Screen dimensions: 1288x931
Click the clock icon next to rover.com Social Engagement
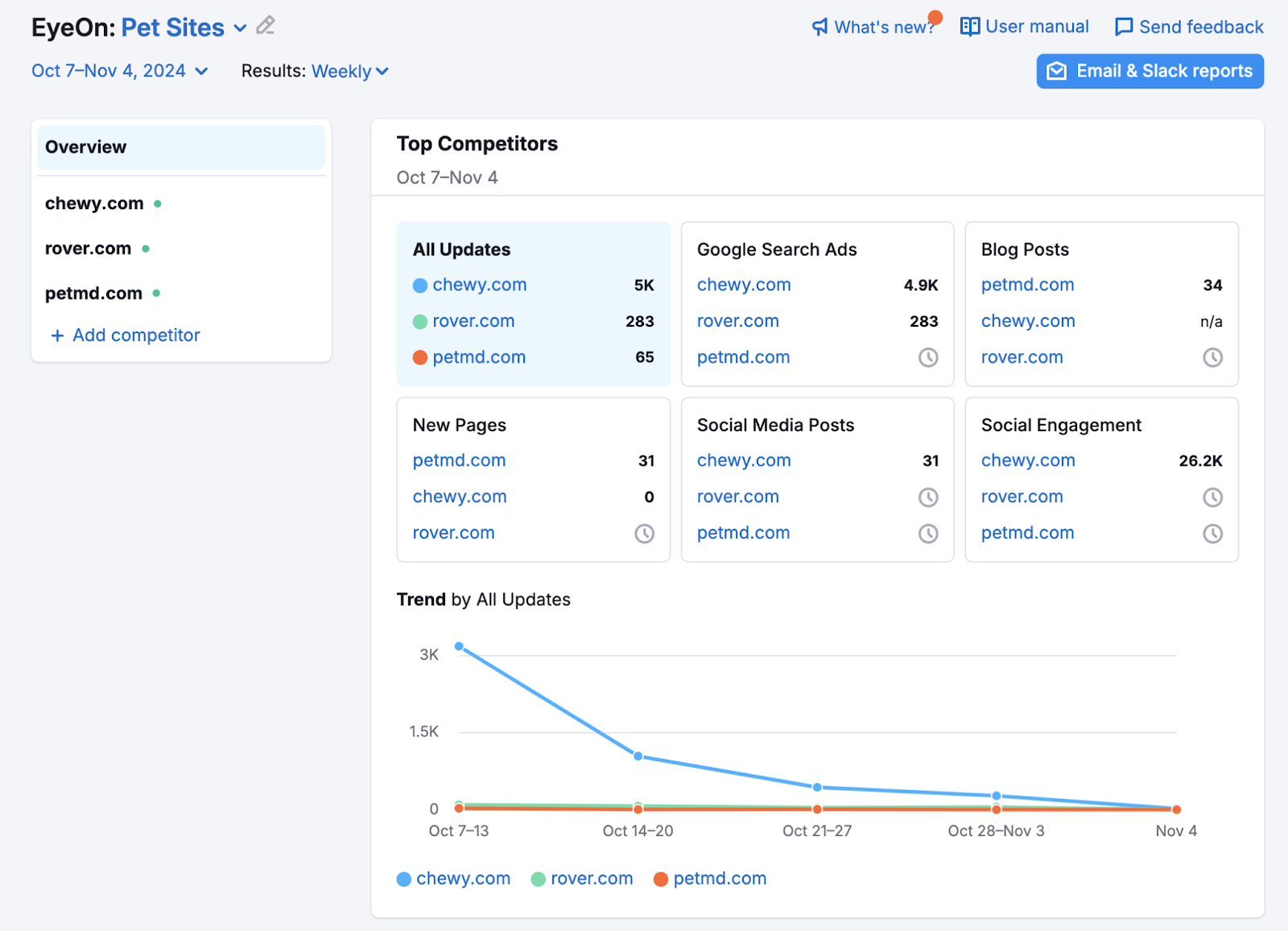1214,496
